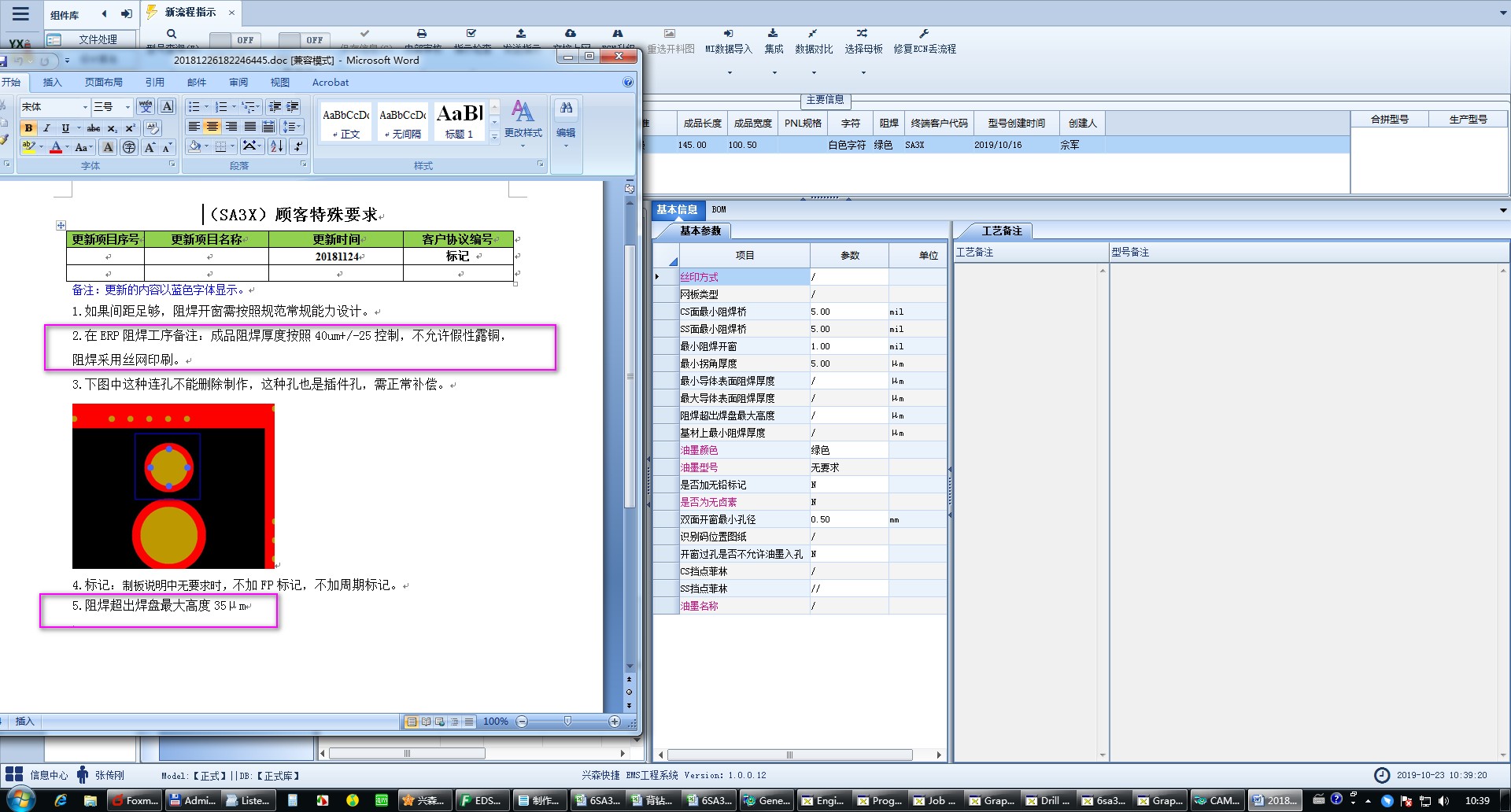Expand the bullet list style dropdown arrow
Viewport: 1511px width, 812px height.
207,107
